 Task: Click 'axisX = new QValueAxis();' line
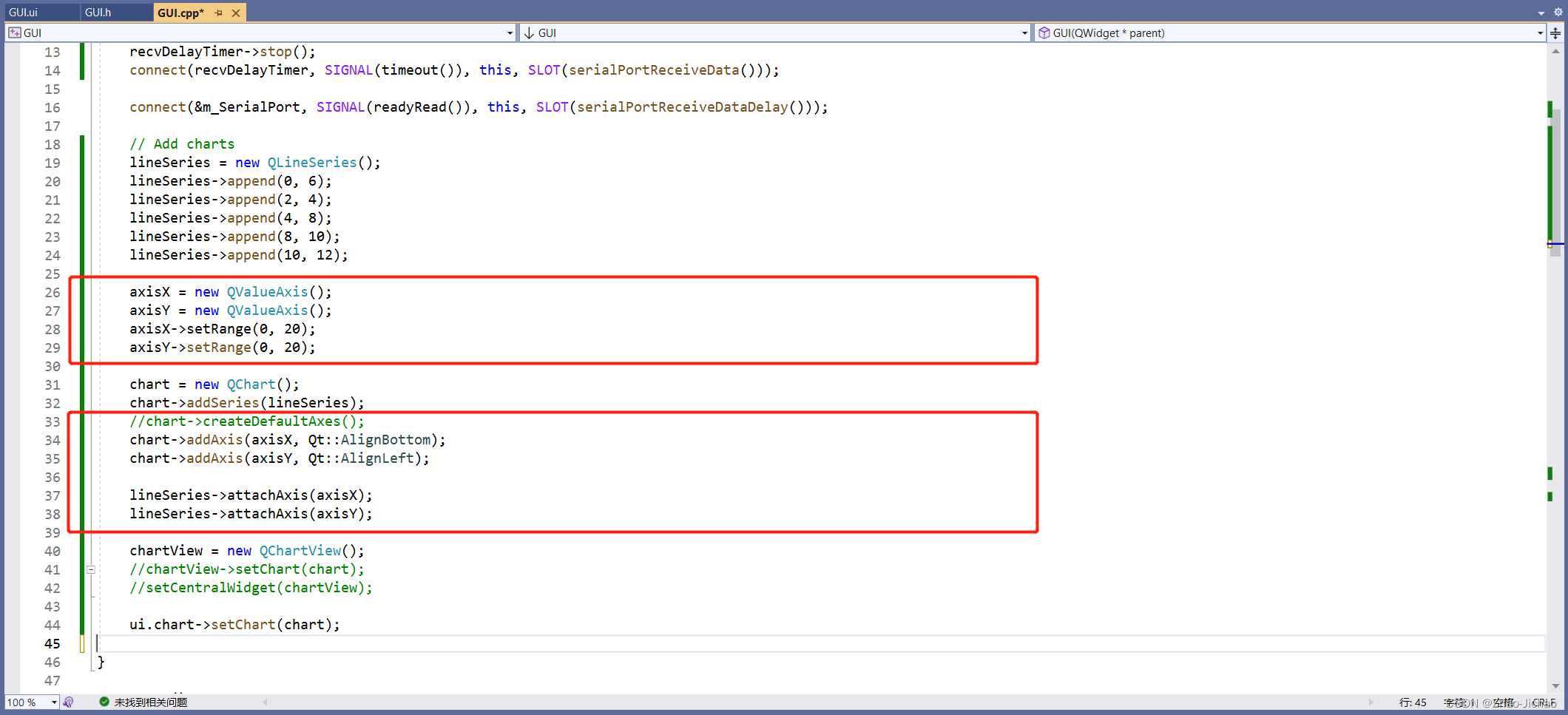231,292
